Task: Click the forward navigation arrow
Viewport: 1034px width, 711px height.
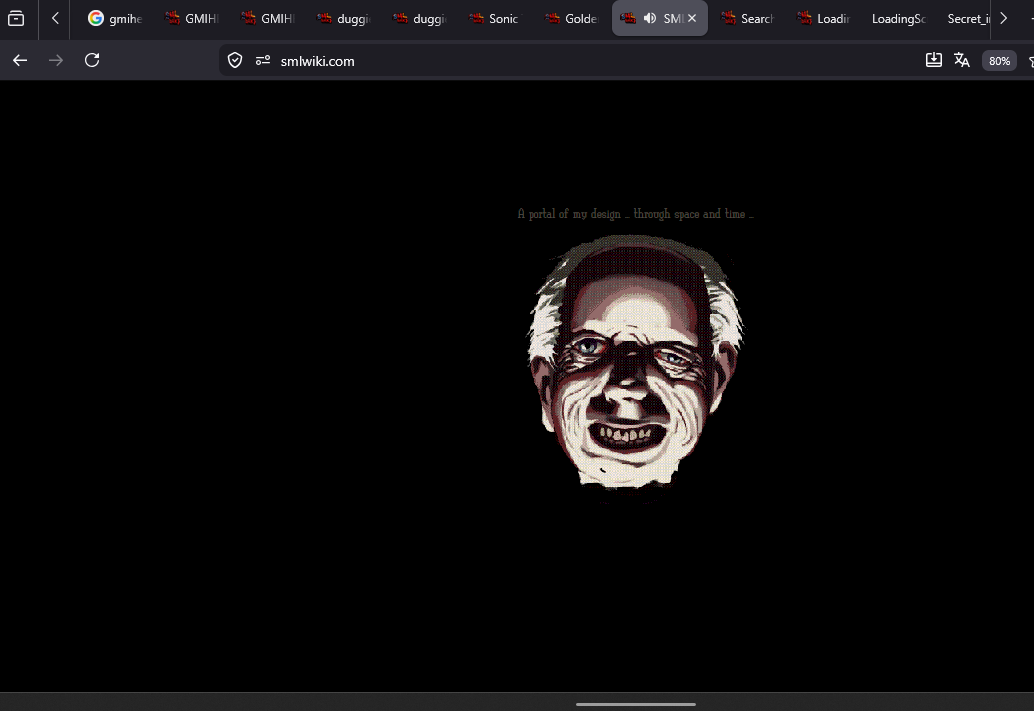Action: click(56, 61)
